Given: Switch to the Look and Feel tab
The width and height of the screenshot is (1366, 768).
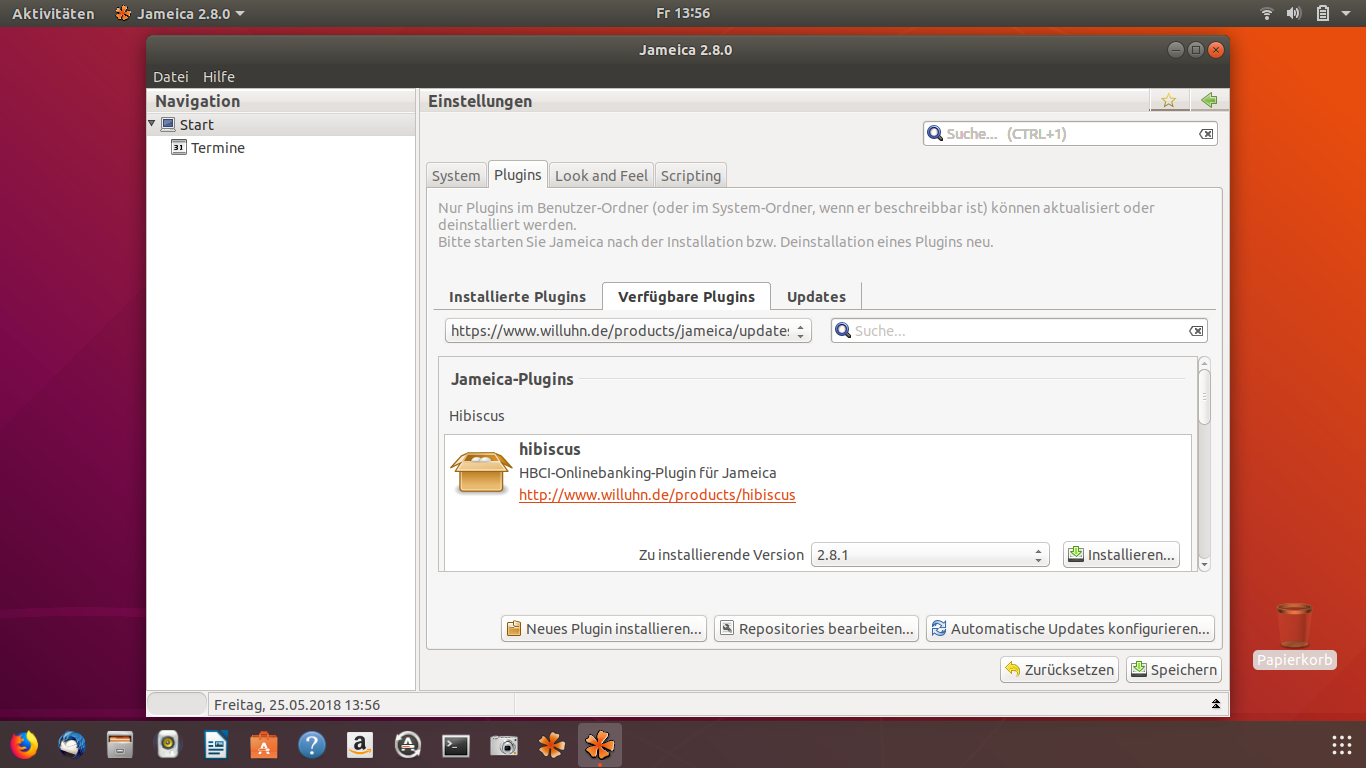Looking at the screenshot, I should [x=602, y=176].
